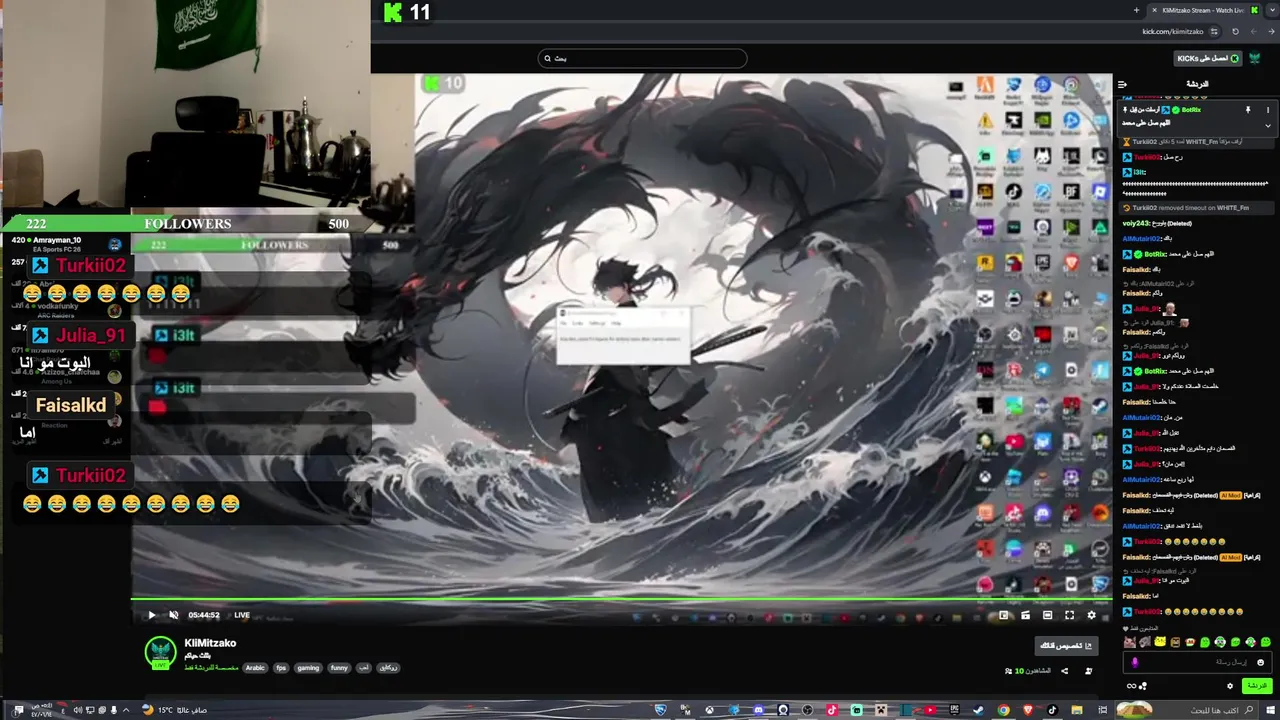Open site information icon in address bar

point(1214,31)
